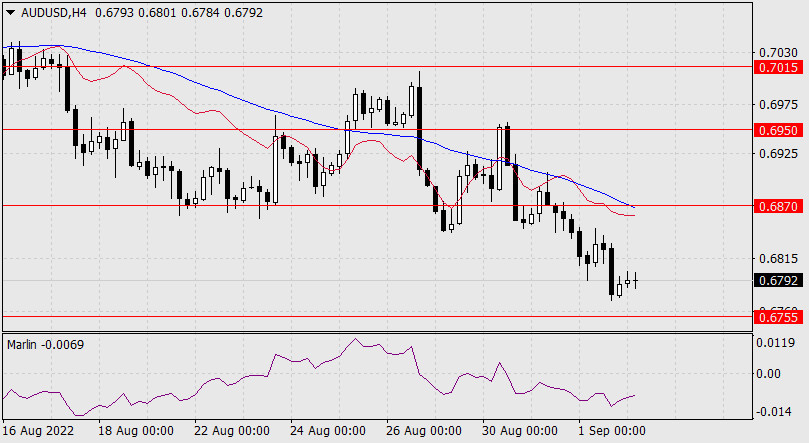Image resolution: width=809 pixels, height=443 pixels.
Task: Click the current price label 0.6792
Action: 779,281
